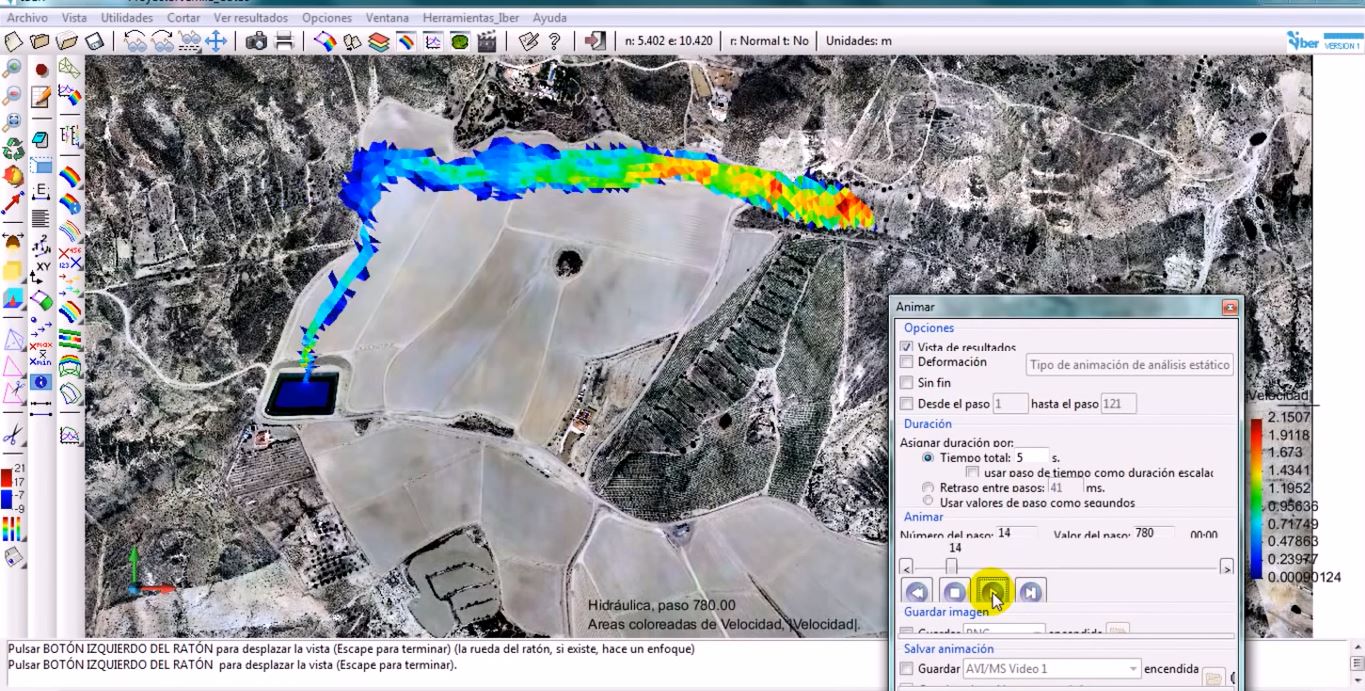The height and width of the screenshot is (691, 1365).
Task: Click the camera snapshot icon in toolbar
Action: pyautogui.click(x=257, y=41)
